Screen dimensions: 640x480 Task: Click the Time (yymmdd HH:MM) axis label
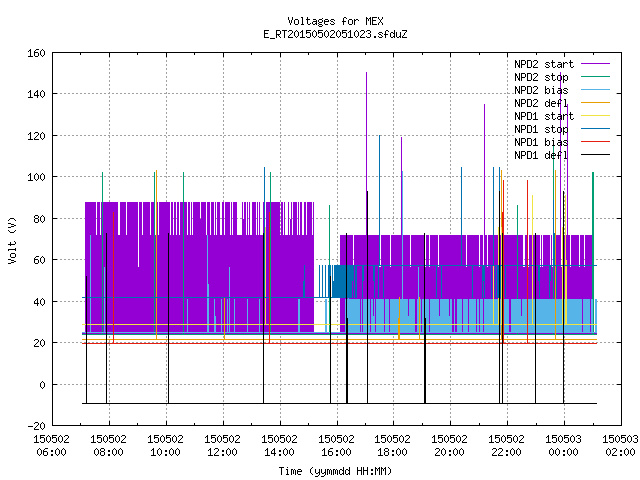[335, 471]
